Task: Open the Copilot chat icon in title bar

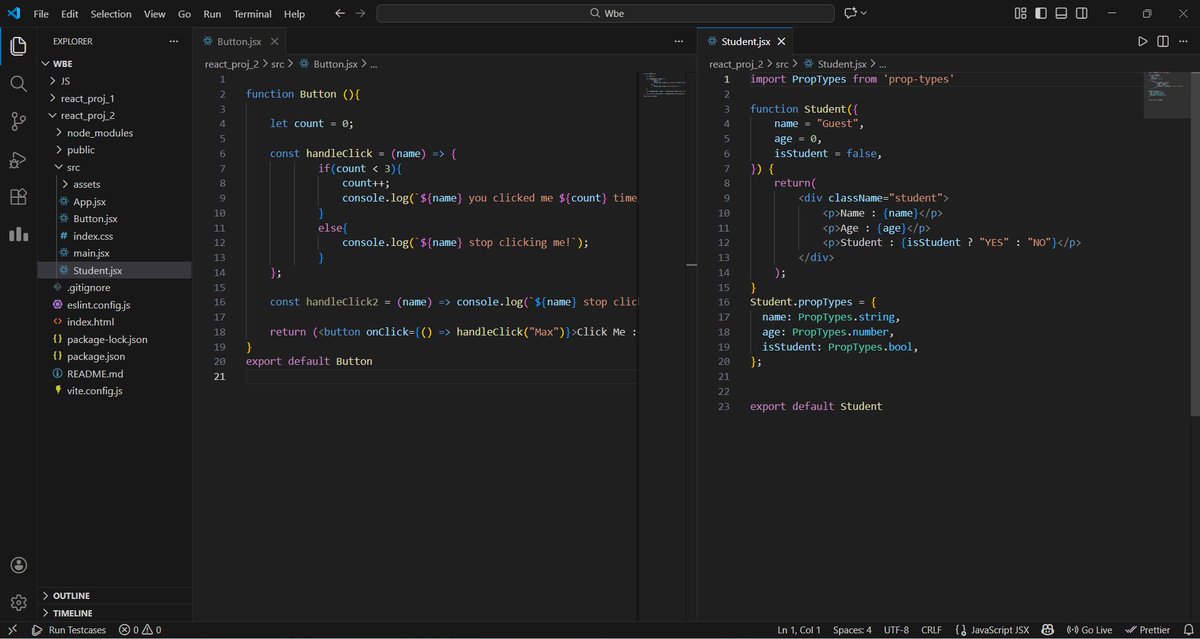Action: click(x=850, y=14)
